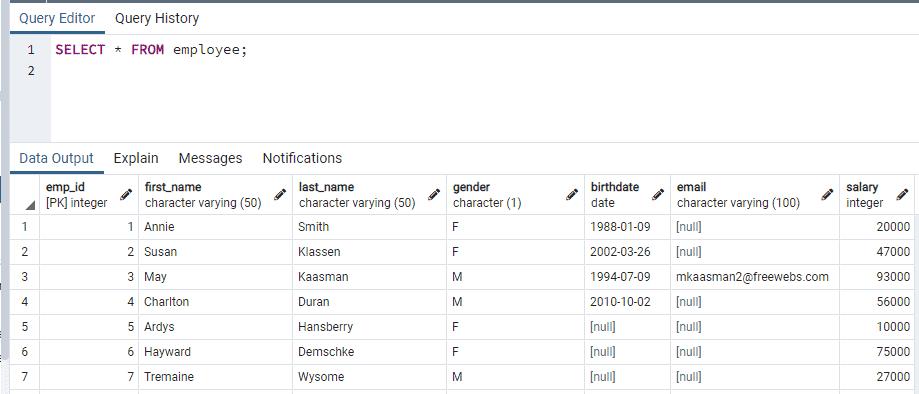Open the Explain tab
The height and width of the screenshot is (394, 919).
tap(136, 158)
